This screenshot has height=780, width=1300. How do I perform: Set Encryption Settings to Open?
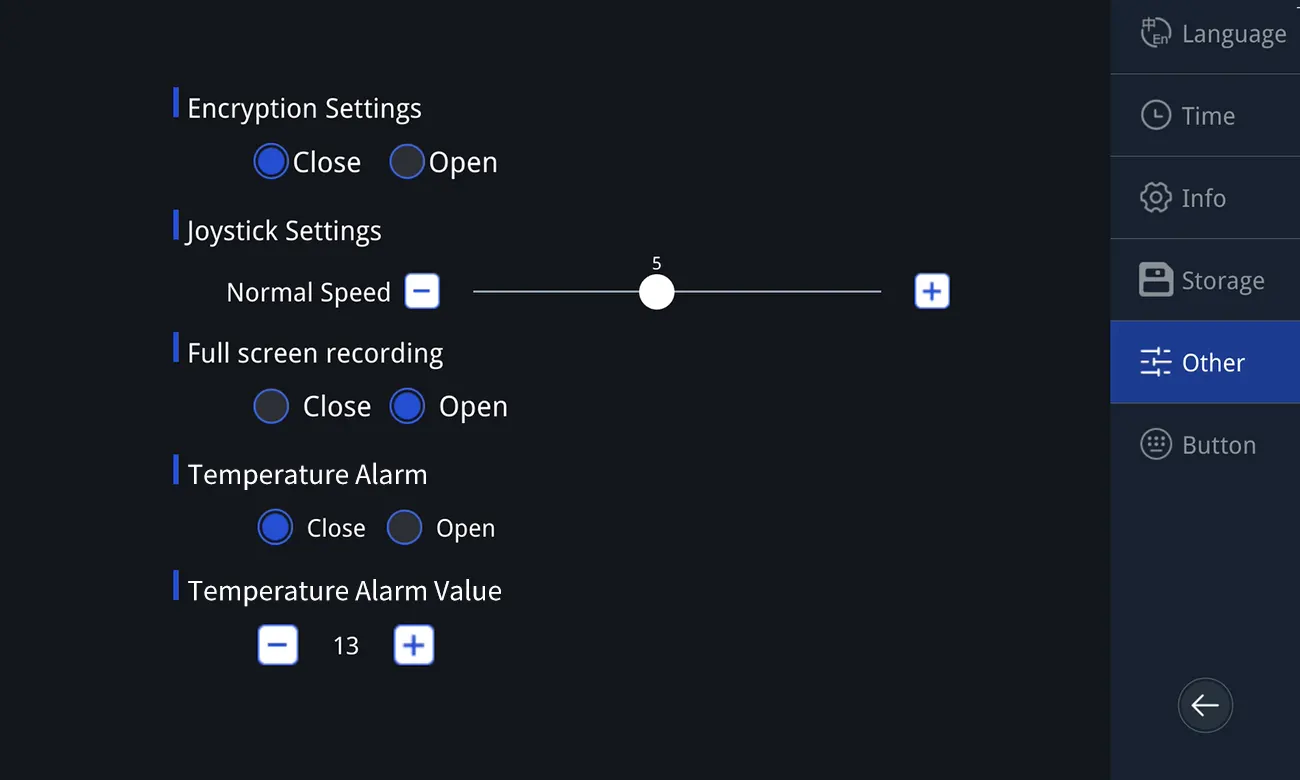coord(407,162)
